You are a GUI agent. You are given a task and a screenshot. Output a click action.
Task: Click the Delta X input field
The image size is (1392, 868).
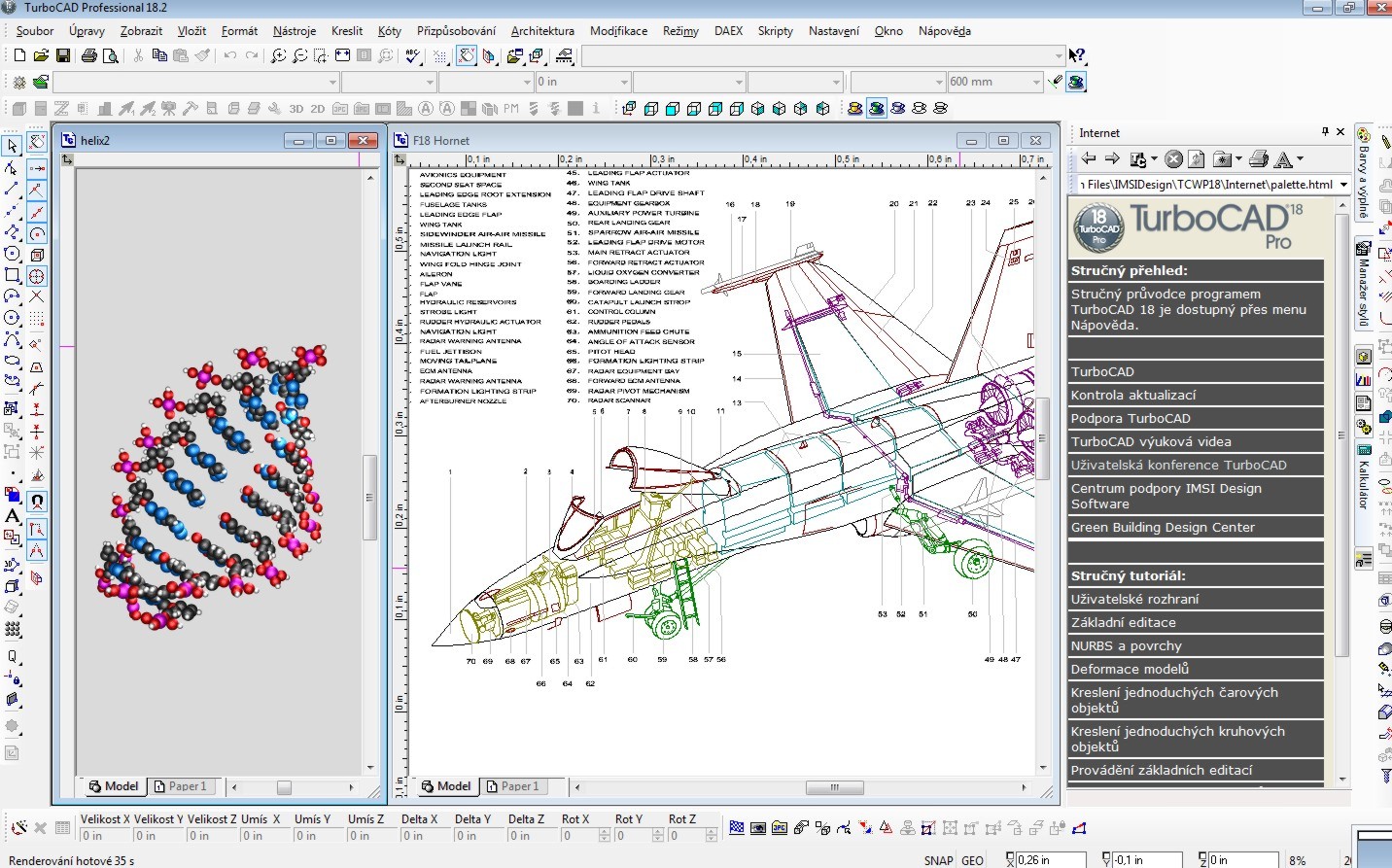pyautogui.click(x=425, y=835)
